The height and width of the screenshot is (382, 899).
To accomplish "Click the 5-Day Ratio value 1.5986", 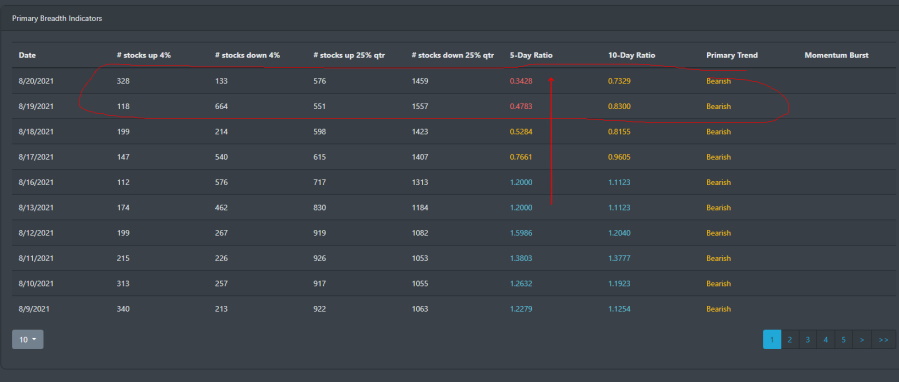I will click(521, 233).
